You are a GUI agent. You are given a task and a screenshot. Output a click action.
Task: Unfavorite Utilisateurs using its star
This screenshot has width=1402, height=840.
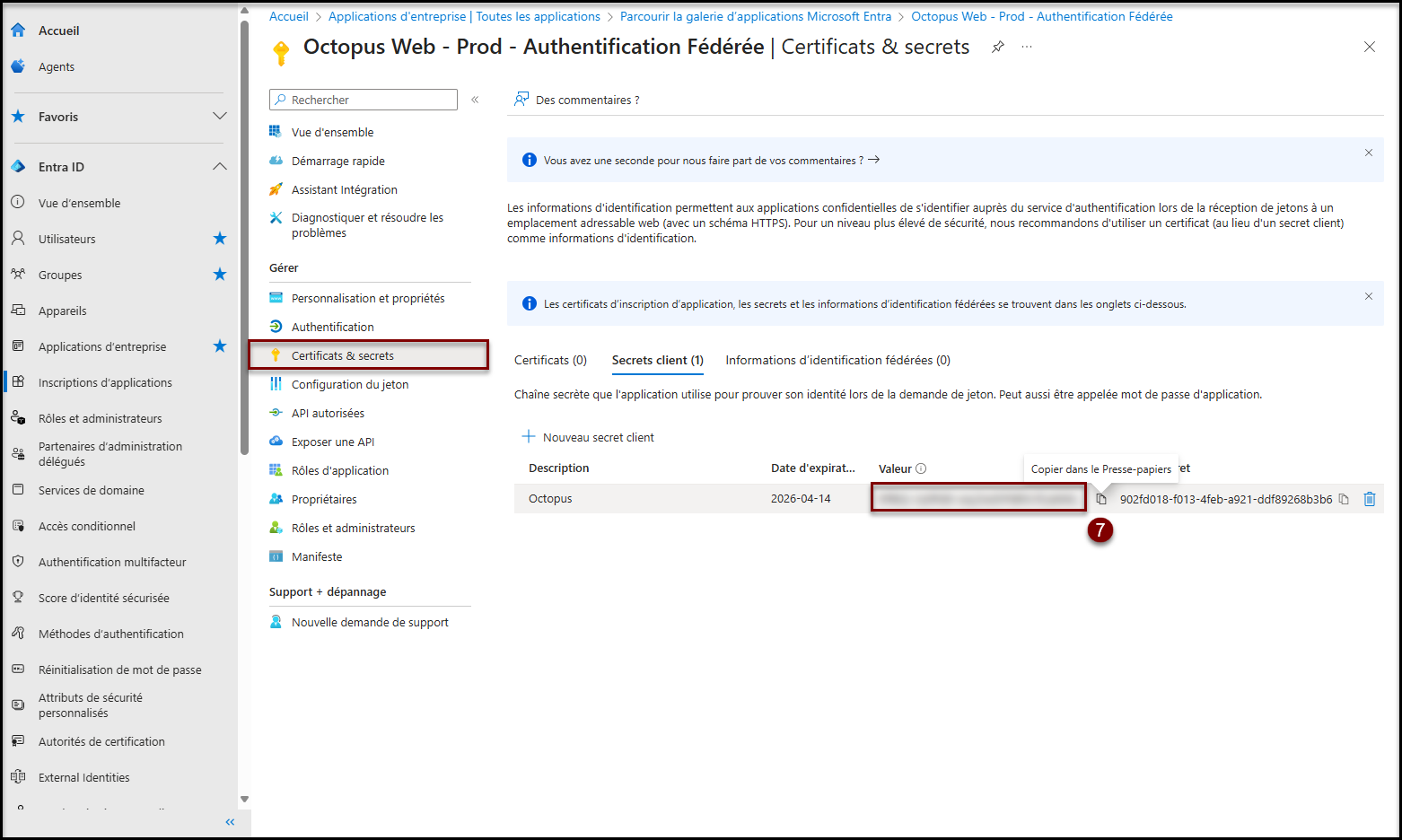pos(220,239)
